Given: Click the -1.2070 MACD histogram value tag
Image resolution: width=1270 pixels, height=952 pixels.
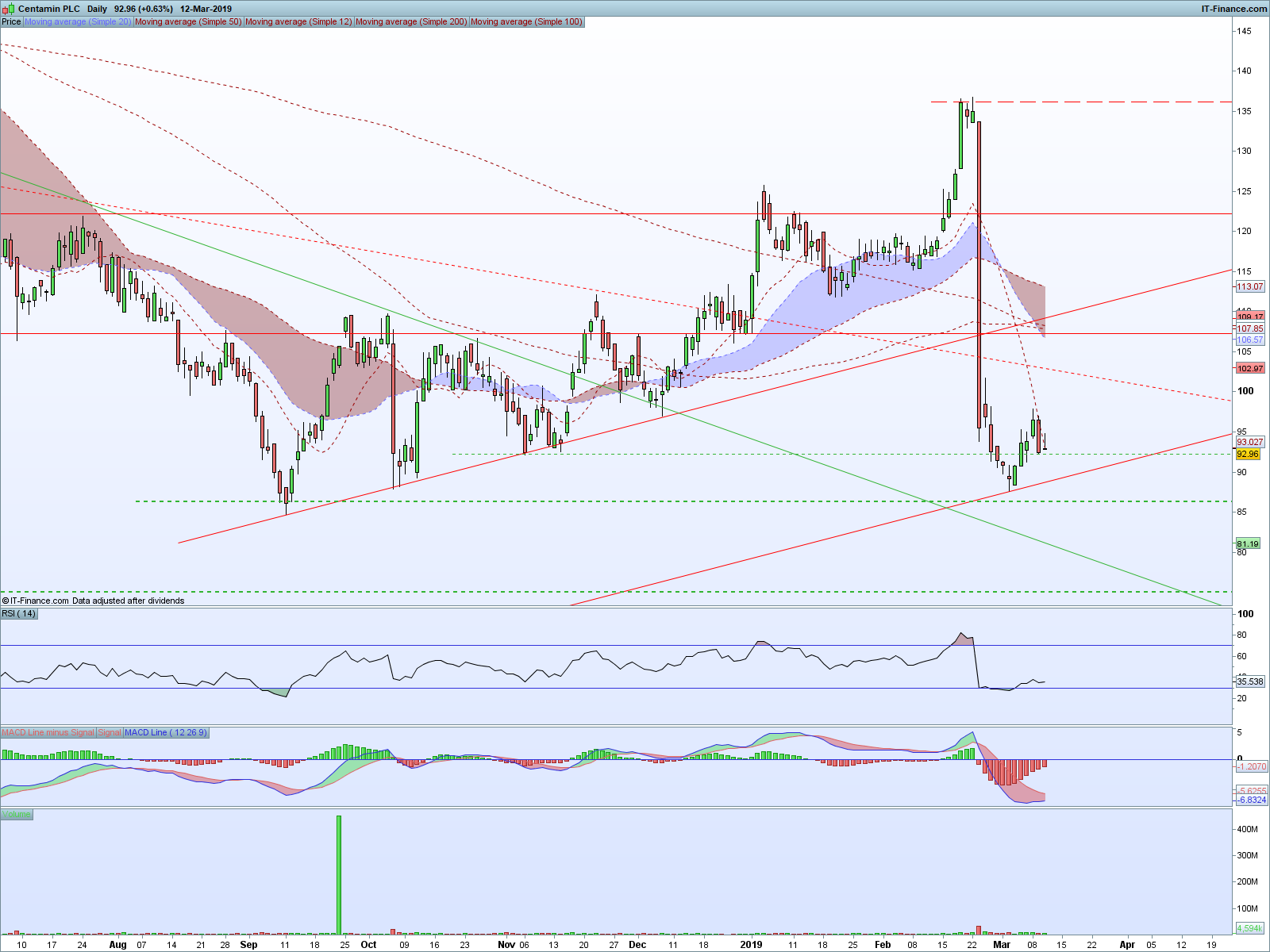Looking at the screenshot, I should pos(1252,766).
